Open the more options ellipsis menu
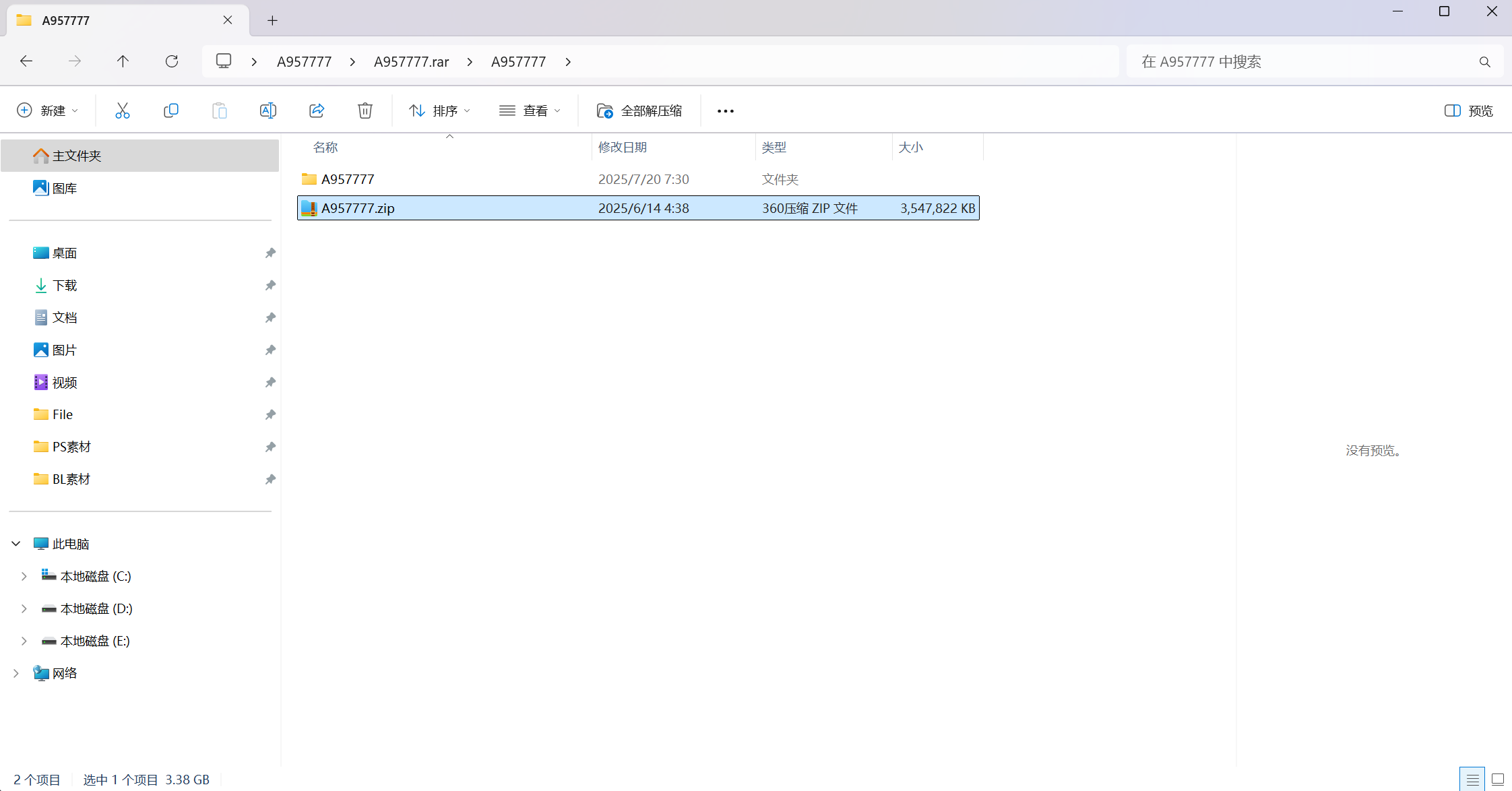Screen dimensions: 1512x791 (725, 110)
